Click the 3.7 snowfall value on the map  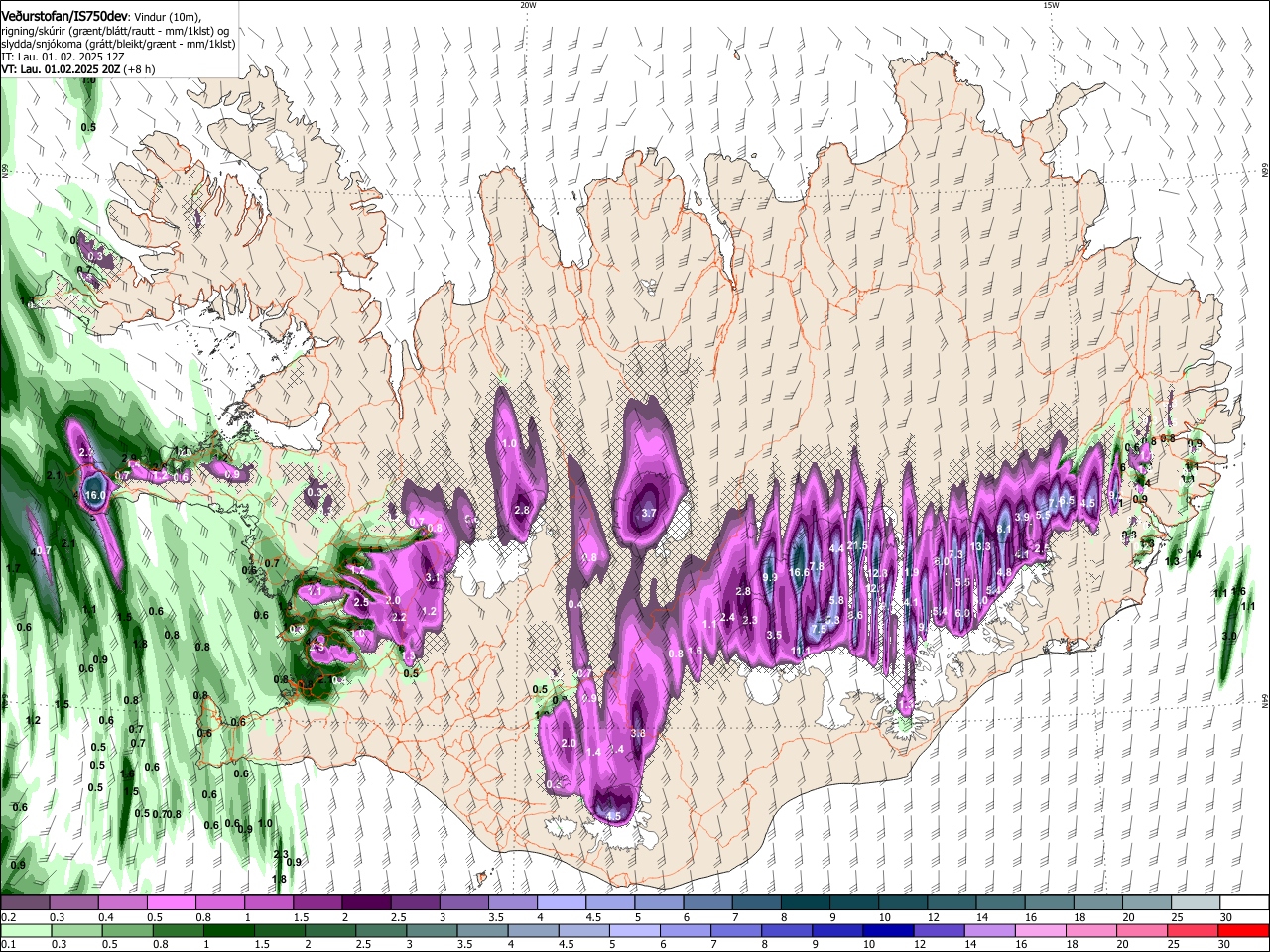click(x=650, y=513)
